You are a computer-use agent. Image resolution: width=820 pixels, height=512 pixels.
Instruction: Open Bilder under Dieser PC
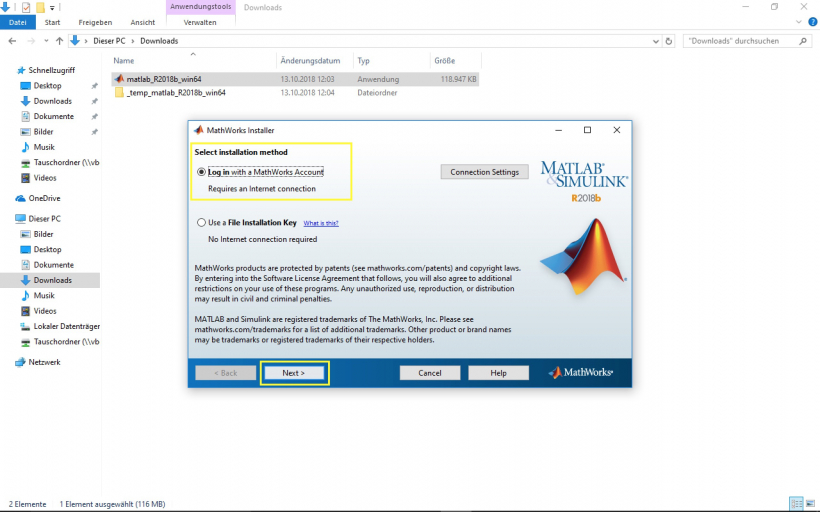coord(43,234)
